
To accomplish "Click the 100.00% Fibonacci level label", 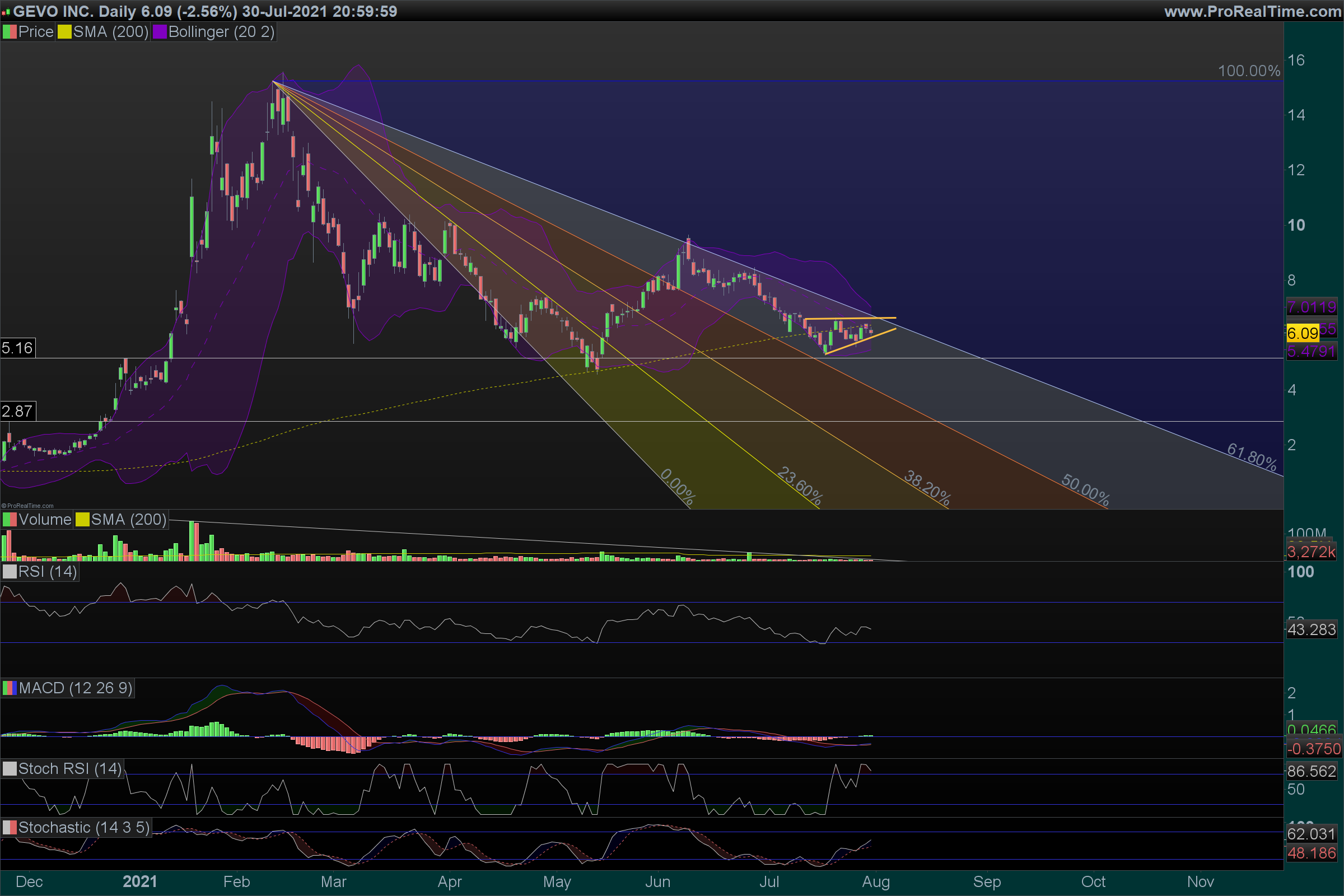I will [1249, 71].
